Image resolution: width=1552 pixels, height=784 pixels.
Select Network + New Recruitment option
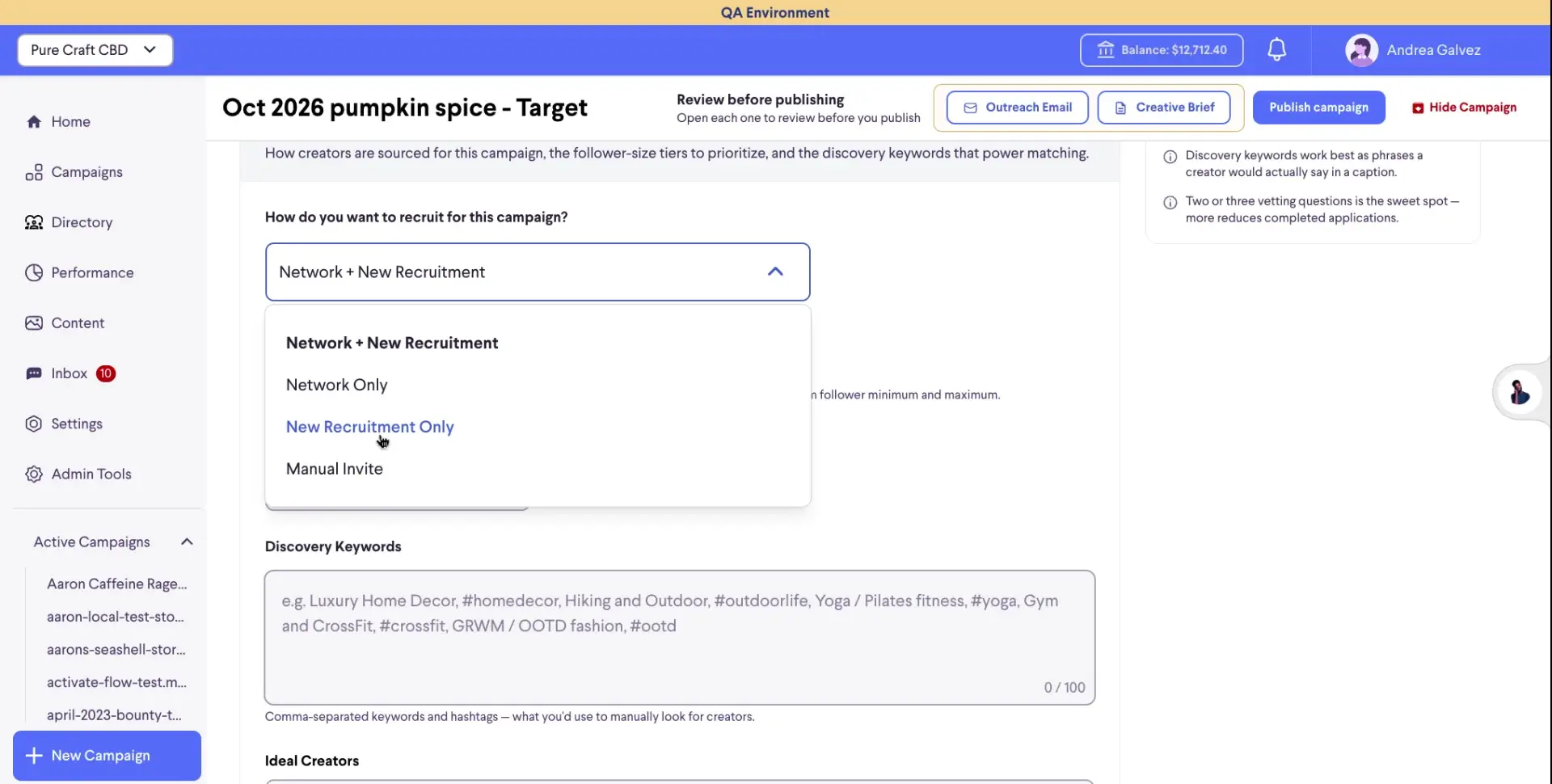coord(392,343)
